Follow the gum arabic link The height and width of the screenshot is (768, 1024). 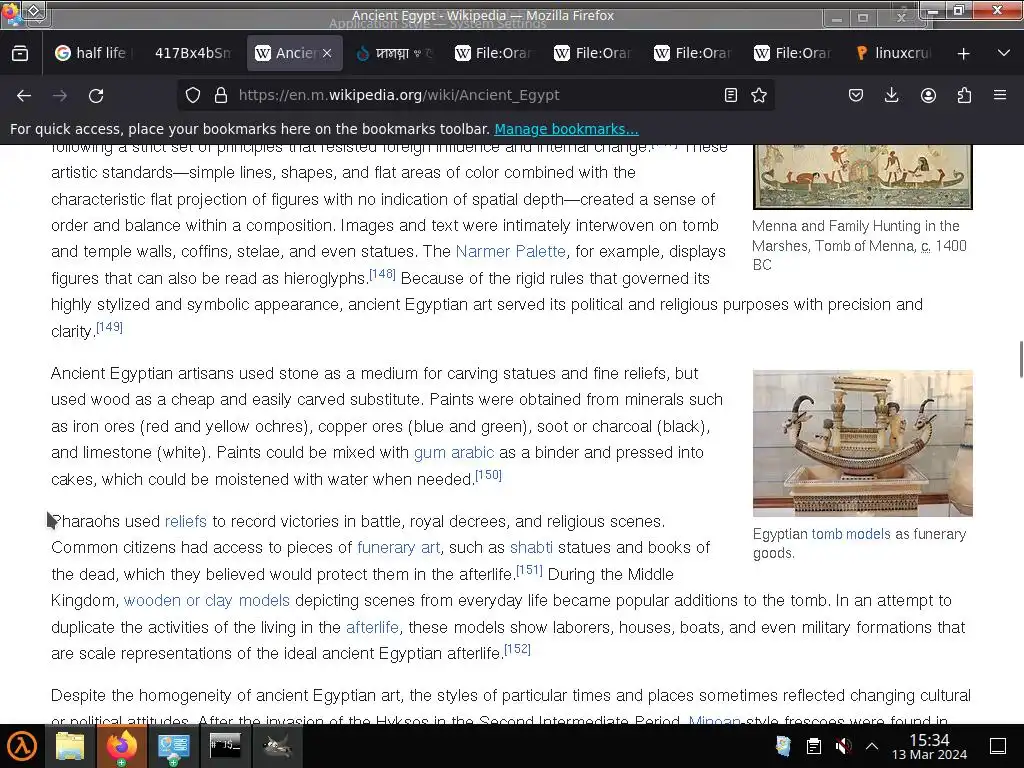coord(454,453)
